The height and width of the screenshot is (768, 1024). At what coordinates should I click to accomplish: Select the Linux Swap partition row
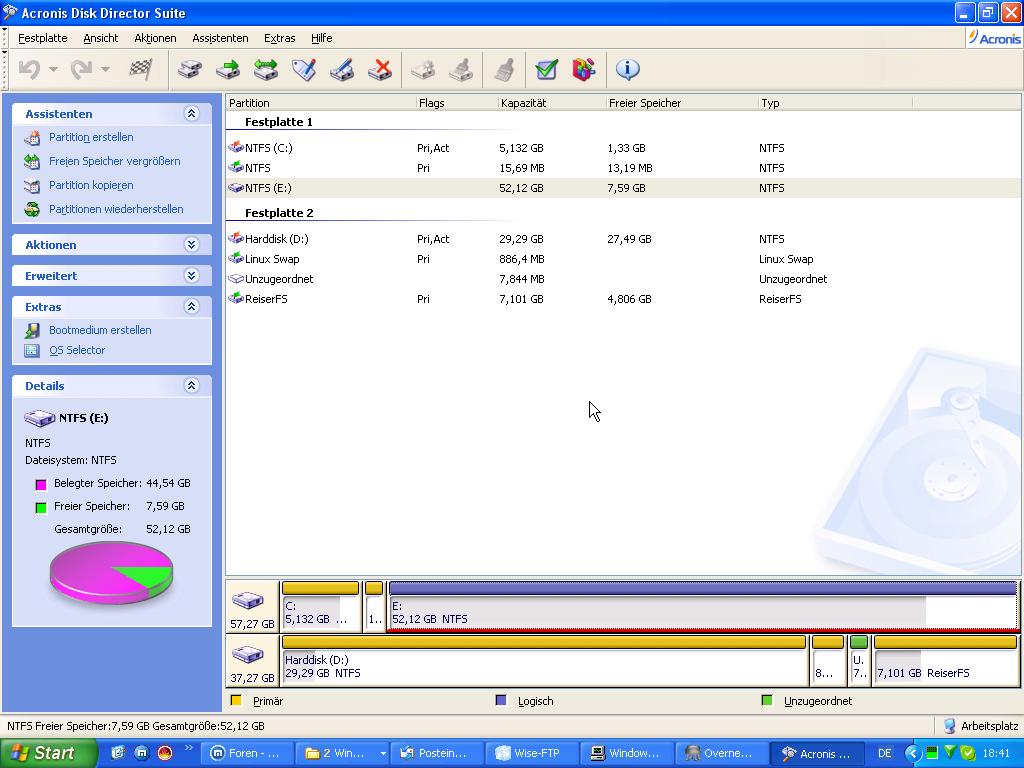pyautogui.click(x=624, y=259)
